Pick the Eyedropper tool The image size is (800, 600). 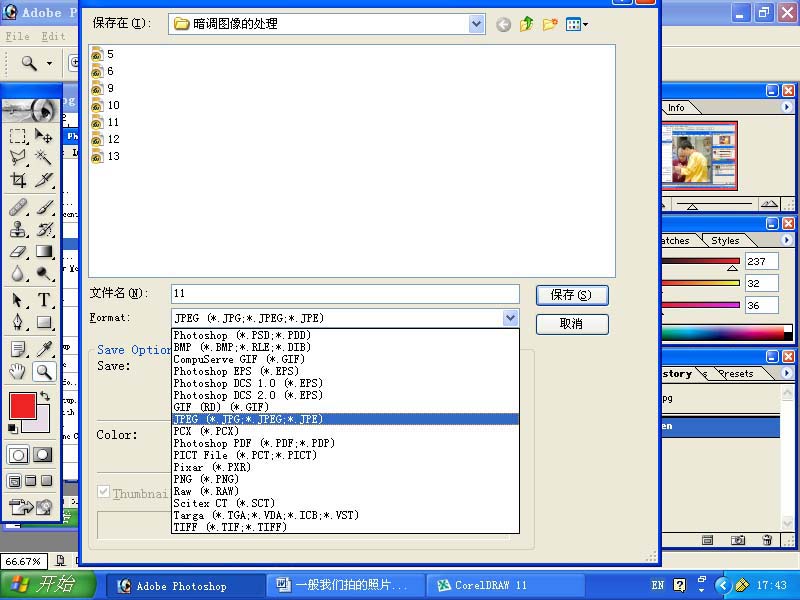click(x=44, y=349)
